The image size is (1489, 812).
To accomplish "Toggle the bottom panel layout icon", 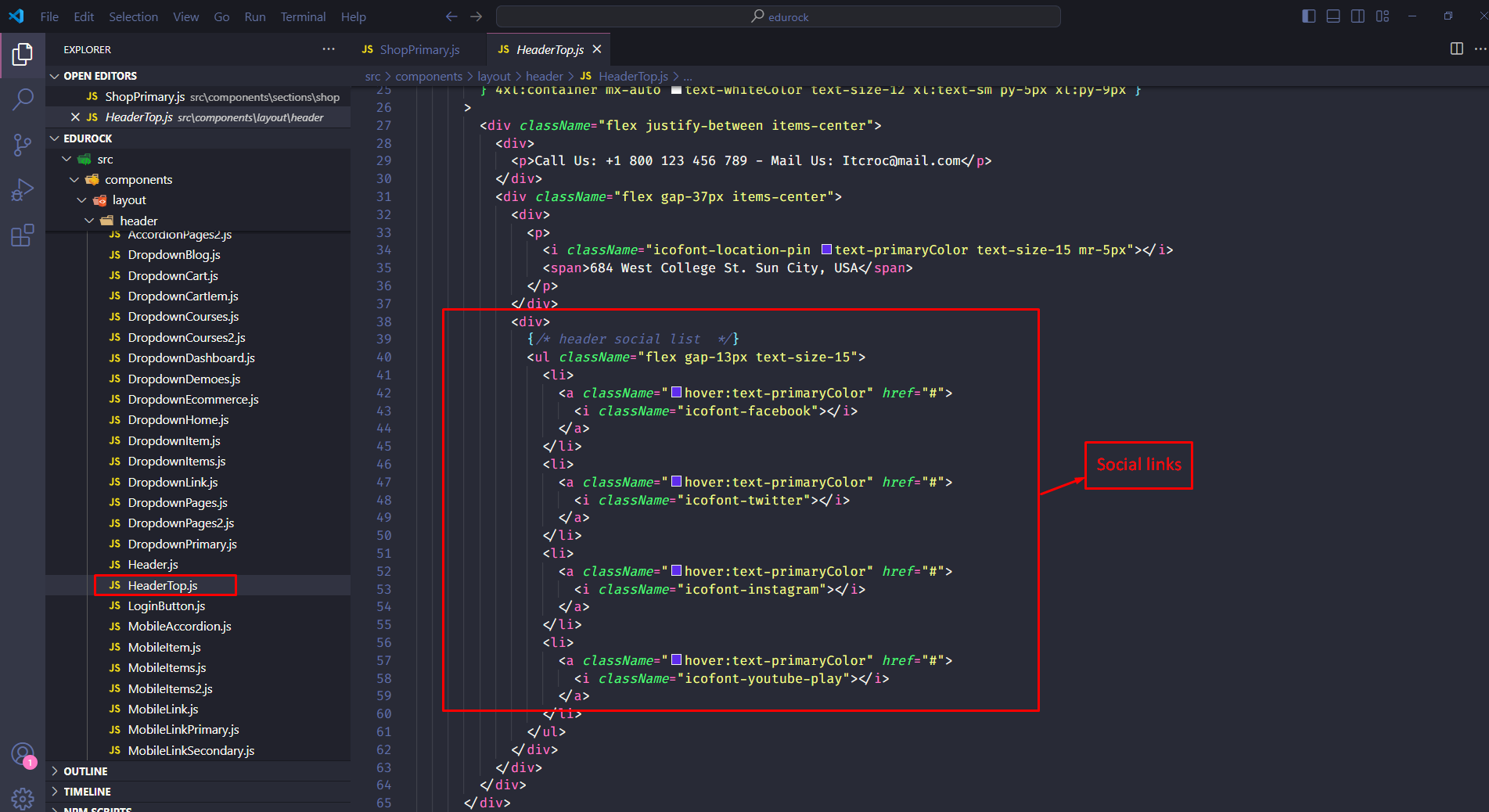I will 1333,16.
